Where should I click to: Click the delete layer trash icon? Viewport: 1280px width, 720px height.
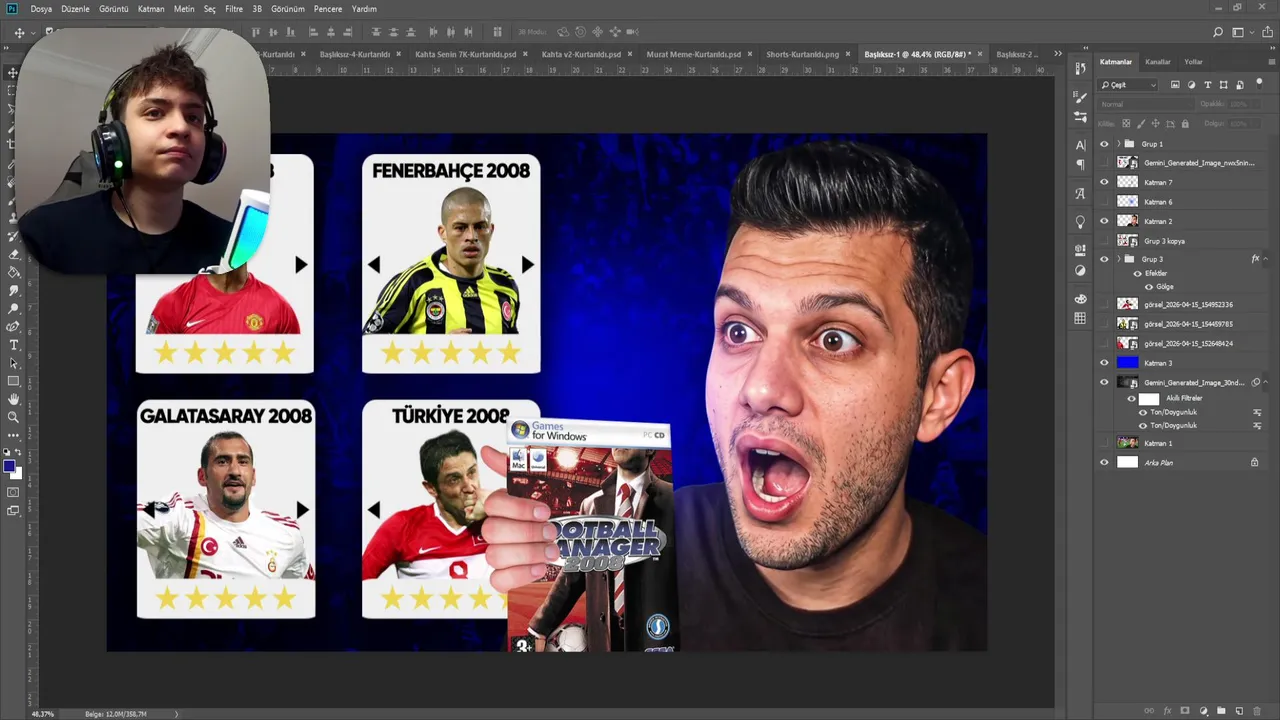[x=1257, y=710]
